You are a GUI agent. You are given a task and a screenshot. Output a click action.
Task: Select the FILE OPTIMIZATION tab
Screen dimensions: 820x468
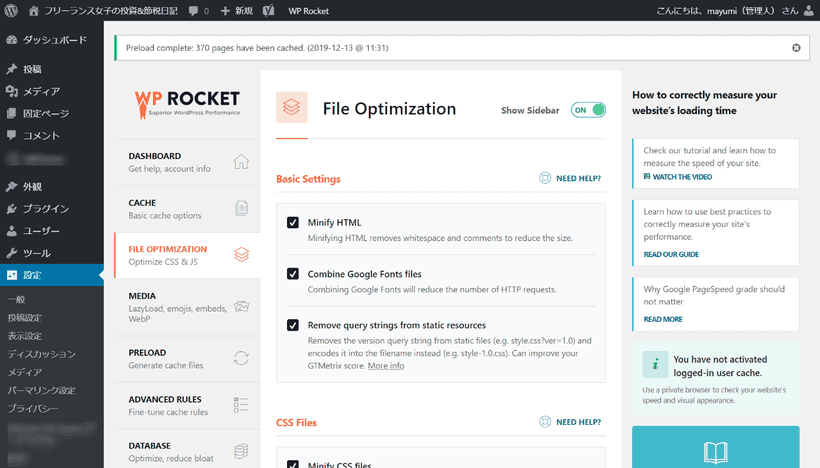(x=187, y=255)
